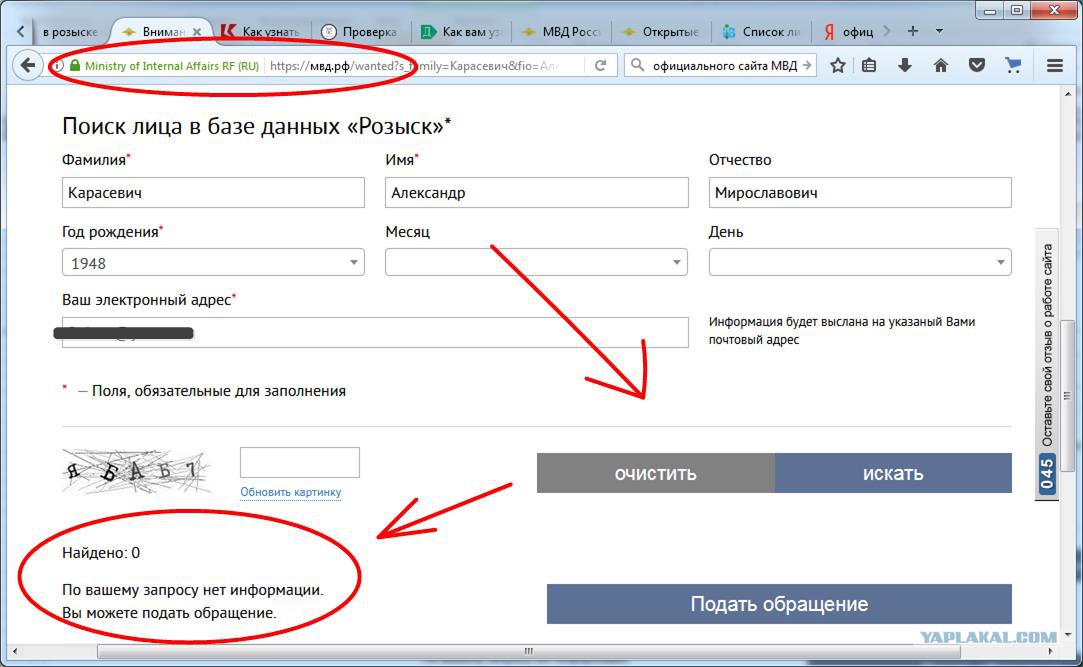Click the 'Ministry of Internal Affairs RF (RU)' label
The image size is (1083, 667).
[x=172, y=66]
